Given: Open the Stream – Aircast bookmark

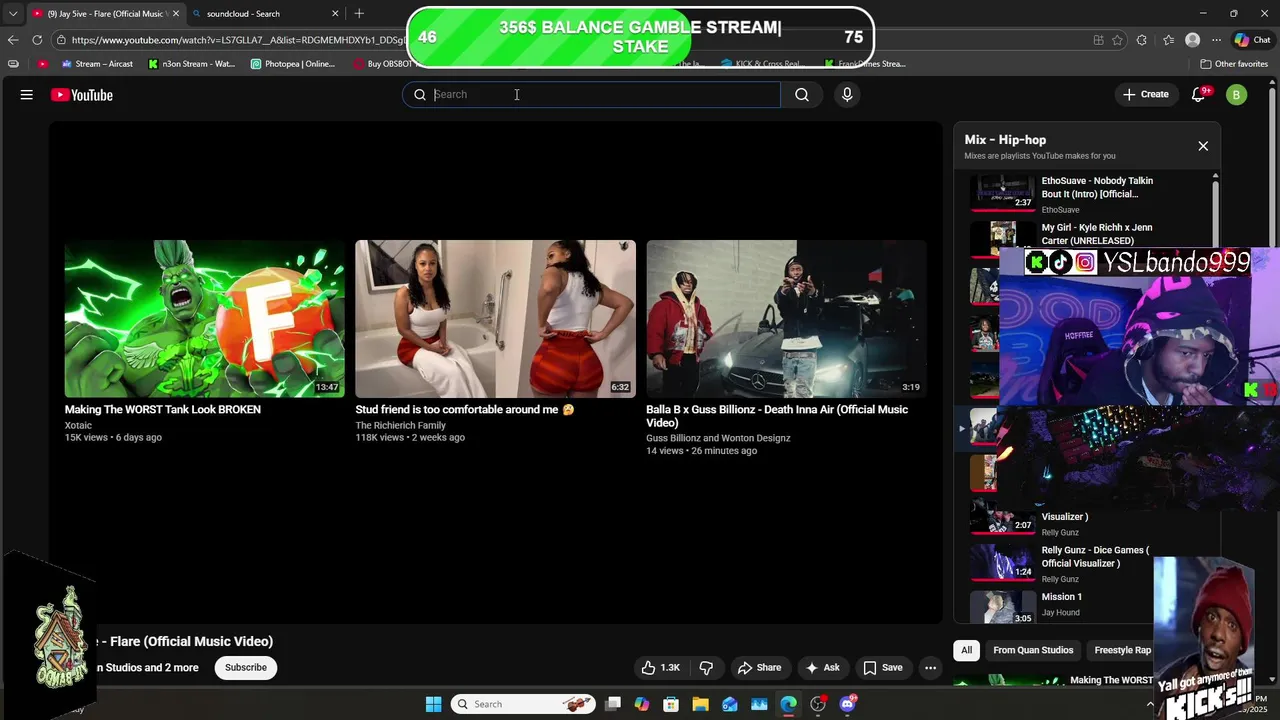Looking at the screenshot, I should point(97,64).
